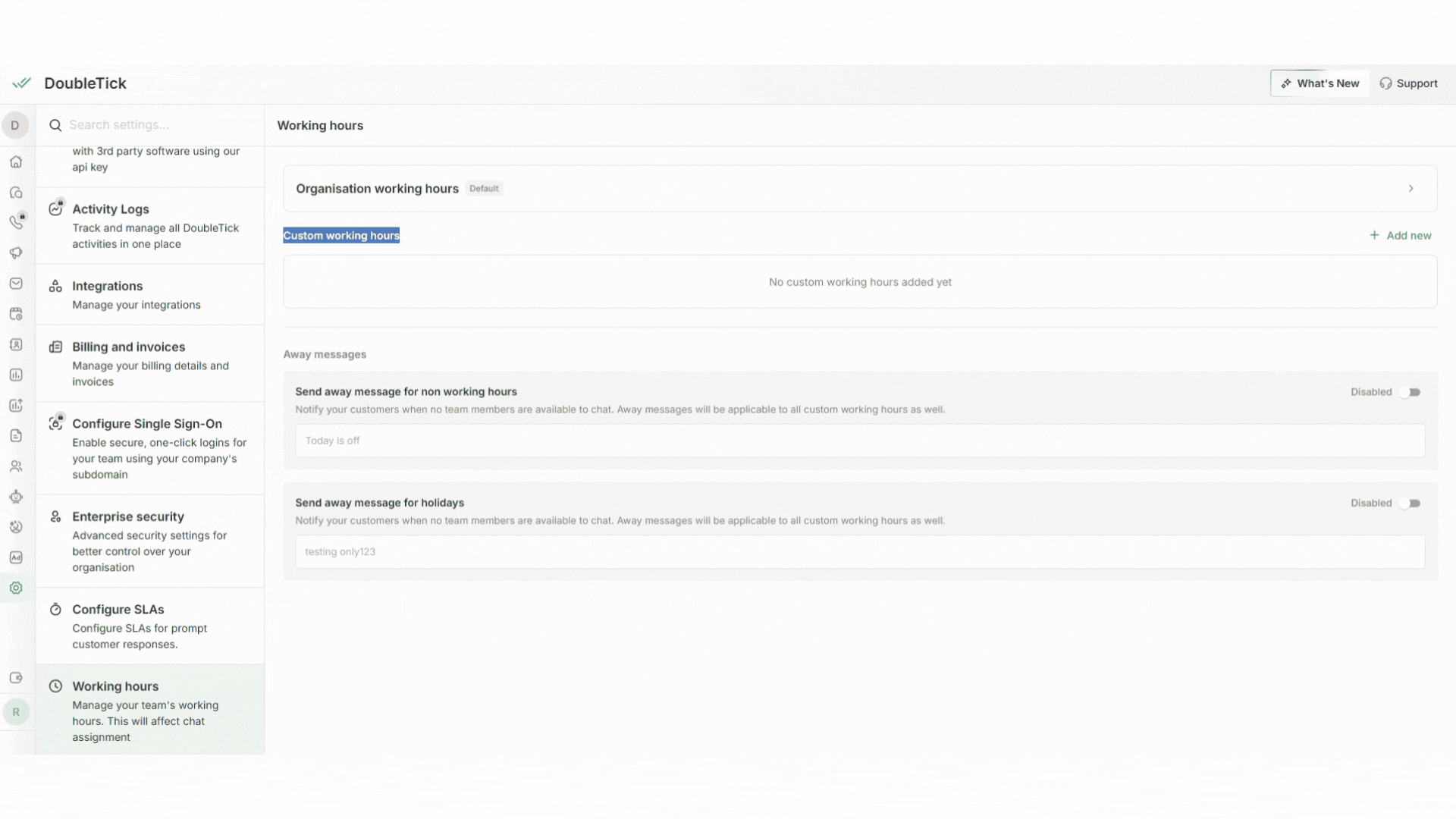Image resolution: width=1456 pixels, height=819 pixels.
Task: Click Add new custom working hours
Action: 1401,236
